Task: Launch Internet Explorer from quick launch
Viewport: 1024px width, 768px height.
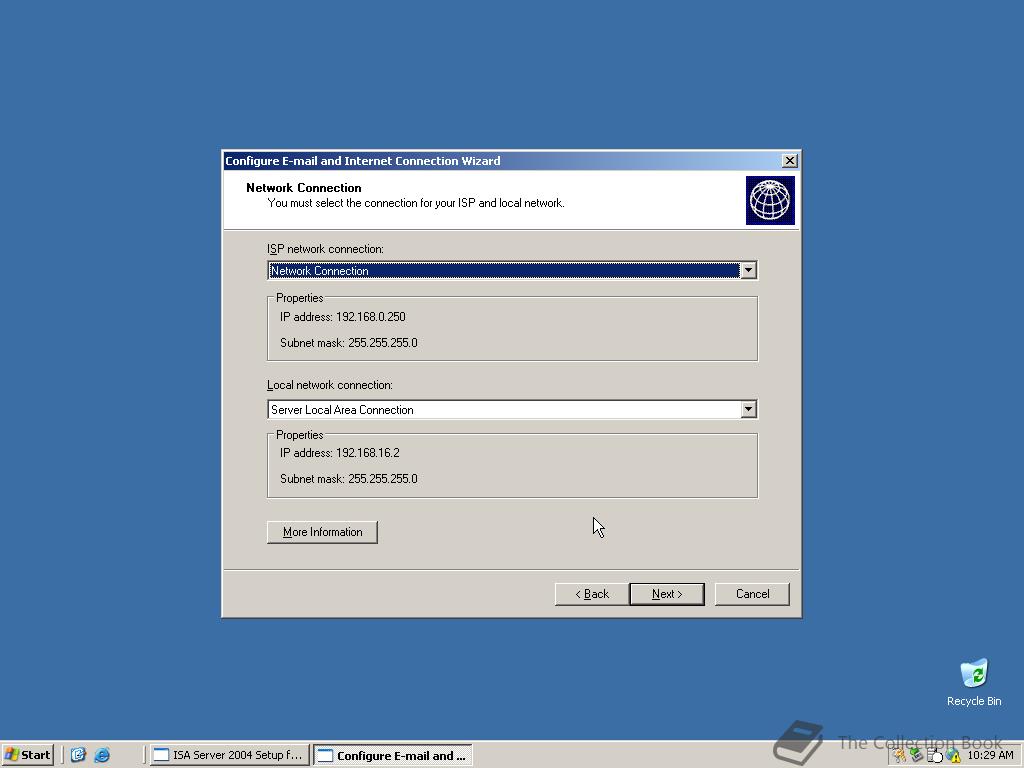Action: click(x=102, y=755)
